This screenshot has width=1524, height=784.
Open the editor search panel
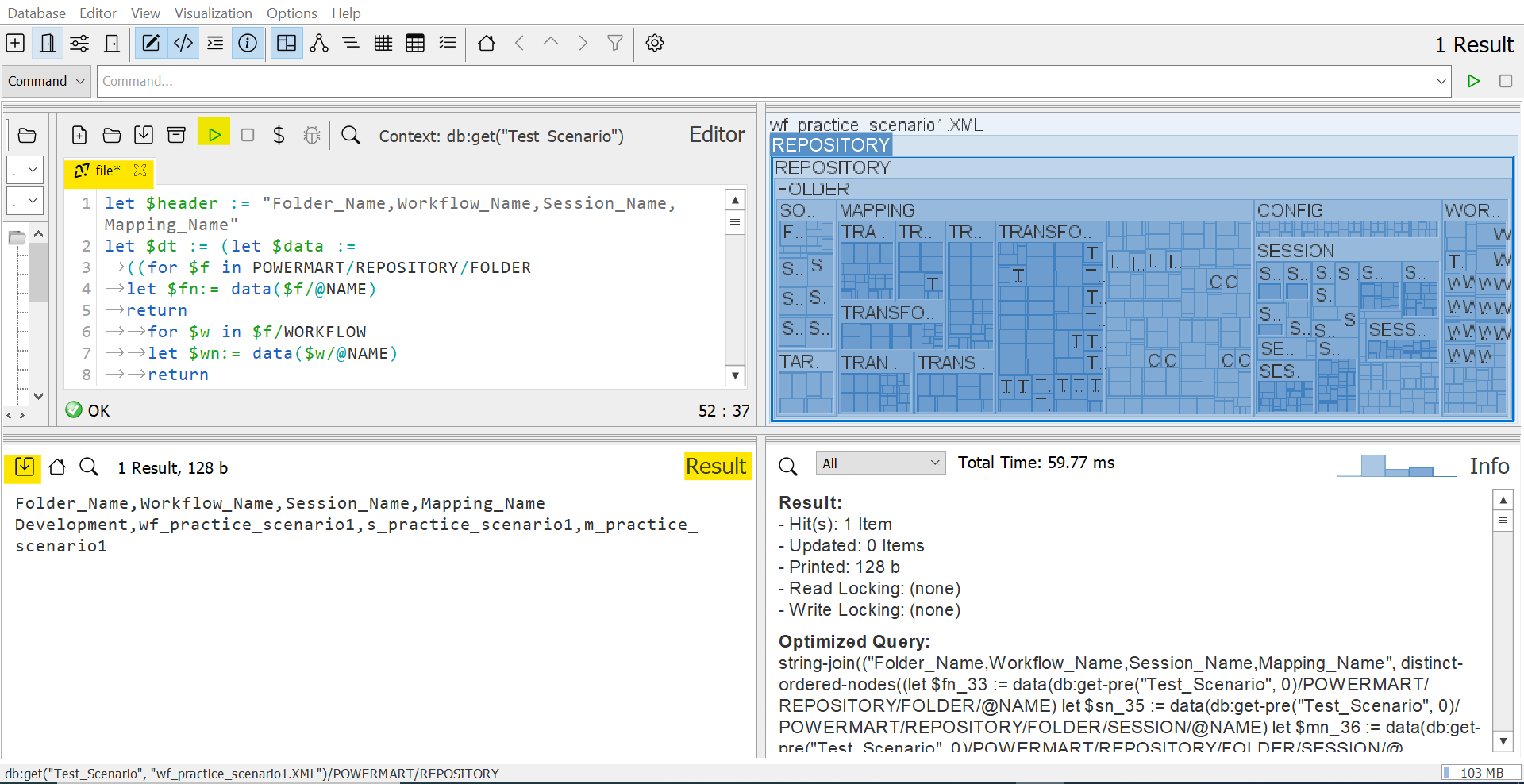coord(351,135)
